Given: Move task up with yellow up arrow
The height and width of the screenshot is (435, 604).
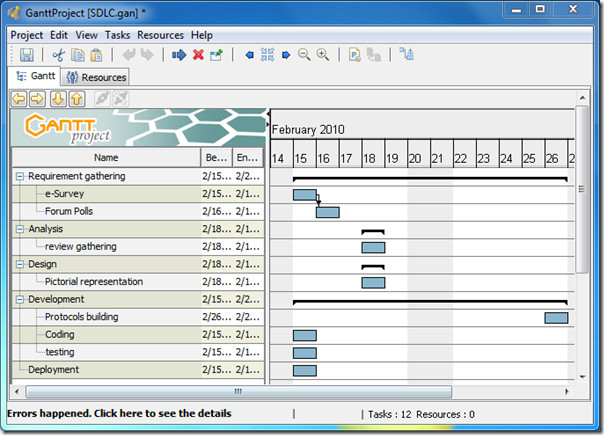Looking at the screenshot, I should point(77,99).
